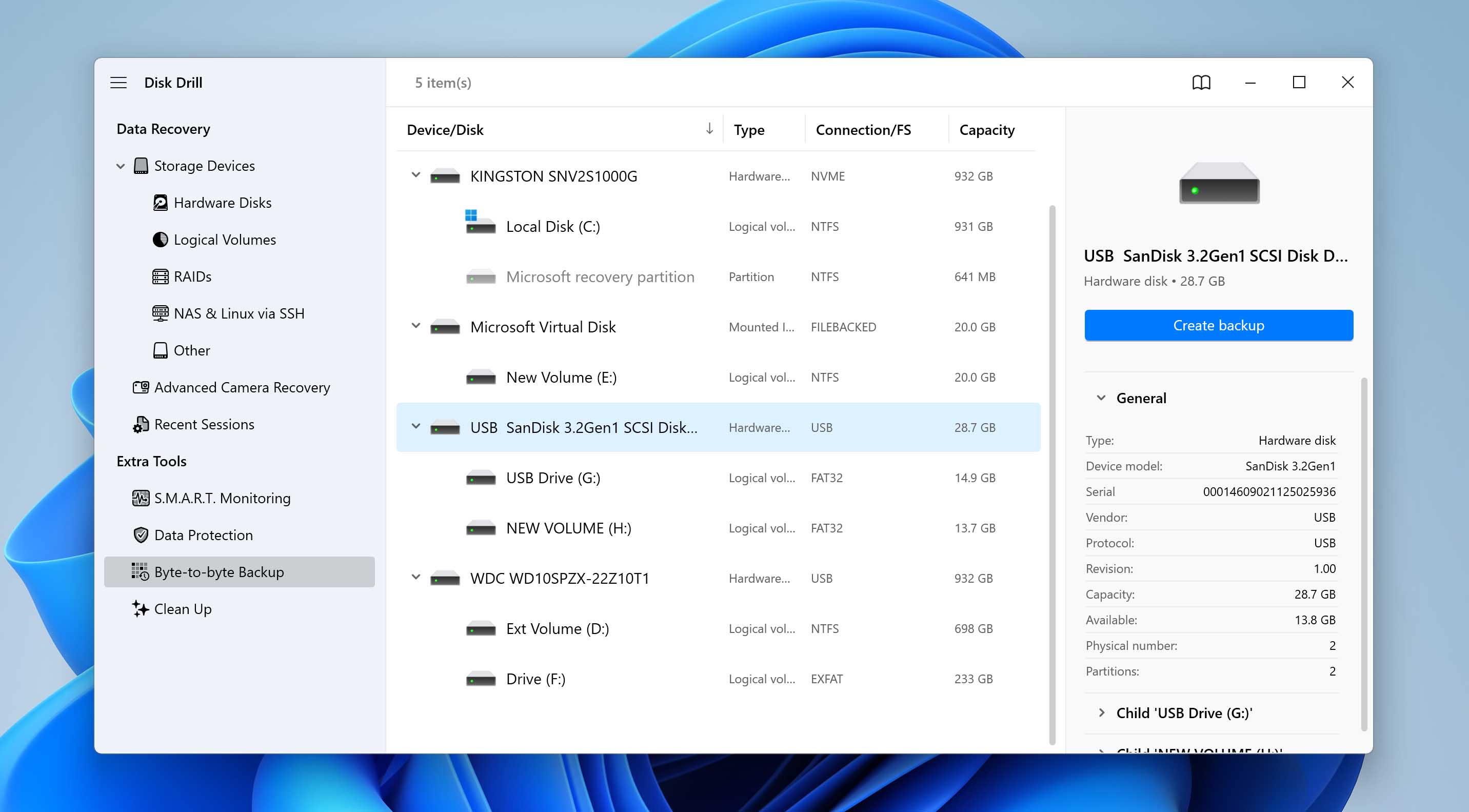Click the Logical Volumes half-circle icon
Viewport: 1469px width, 812px height.
click(160, 240)
